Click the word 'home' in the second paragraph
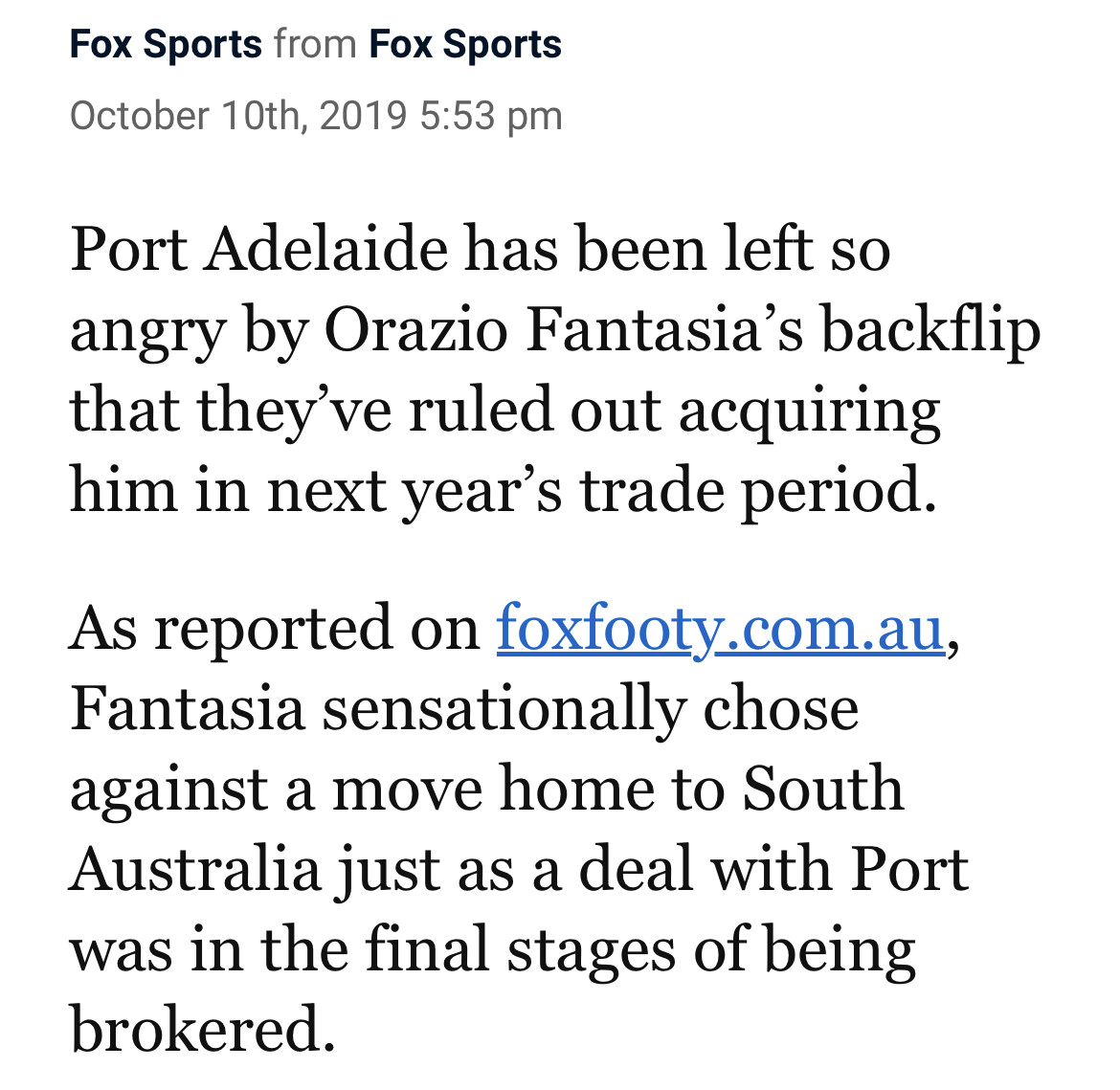This screenshot has width=1120, height=1090. pos(577,790)
